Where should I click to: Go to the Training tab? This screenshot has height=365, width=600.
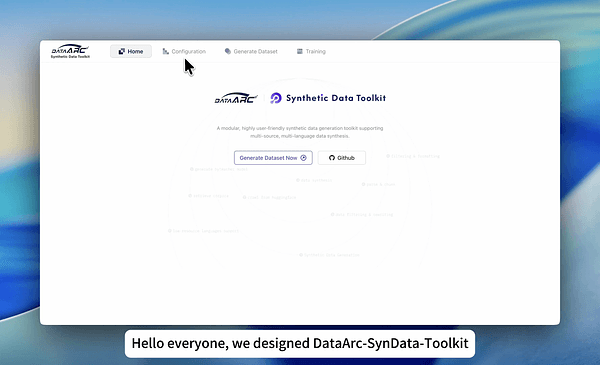click(x=311, y=51)
